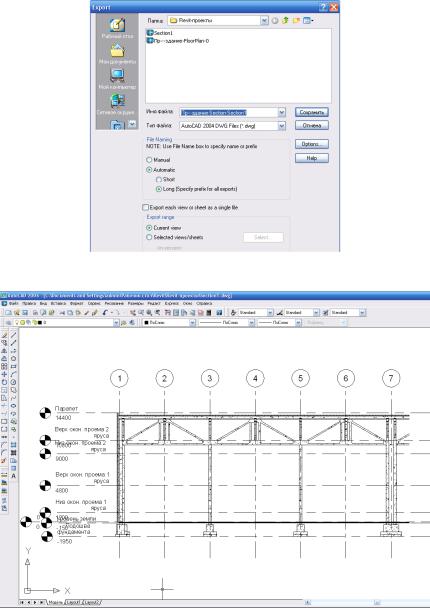Open Network Places in Export places bar
Viewport: 430px width, 608px height.
117,104
